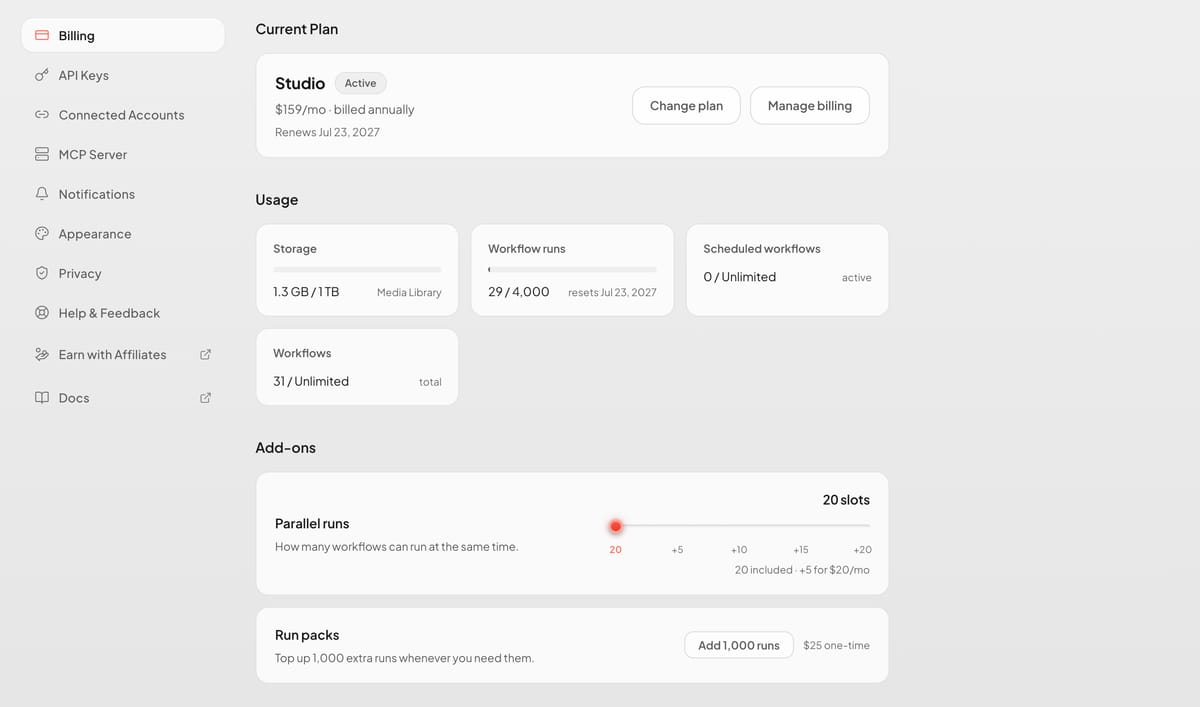The width and height of the screenshot is (1200, 707).
Task: Click Add 1,000 runs button
Action: click(739, 645)
